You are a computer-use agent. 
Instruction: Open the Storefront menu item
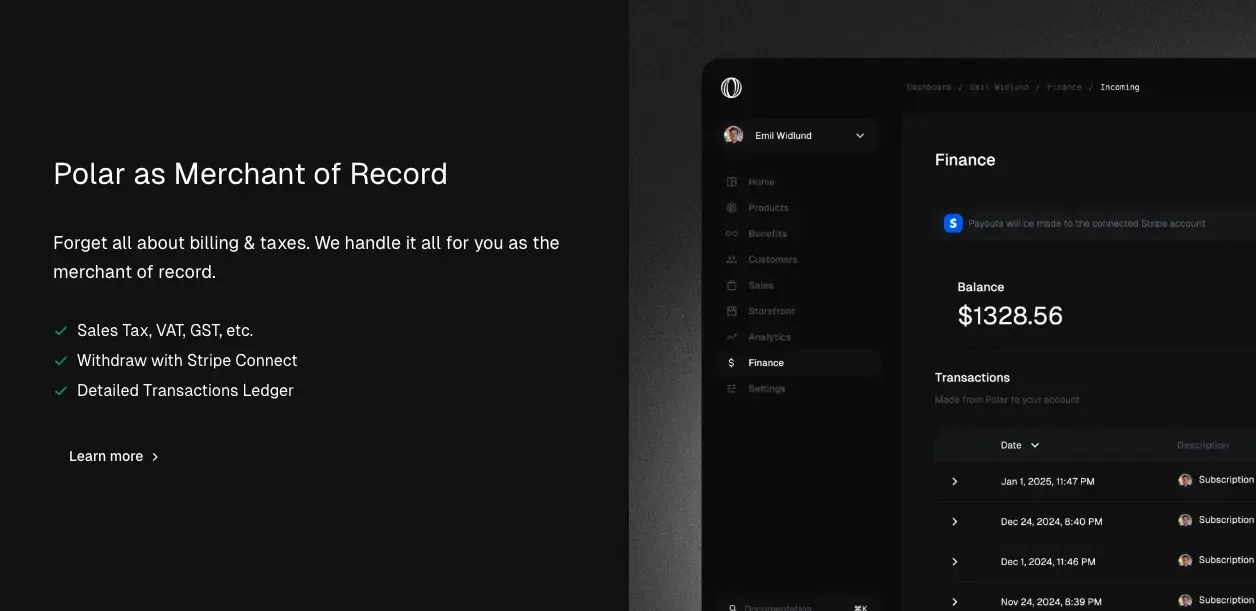pyautogui.click(x=771, y=311)
